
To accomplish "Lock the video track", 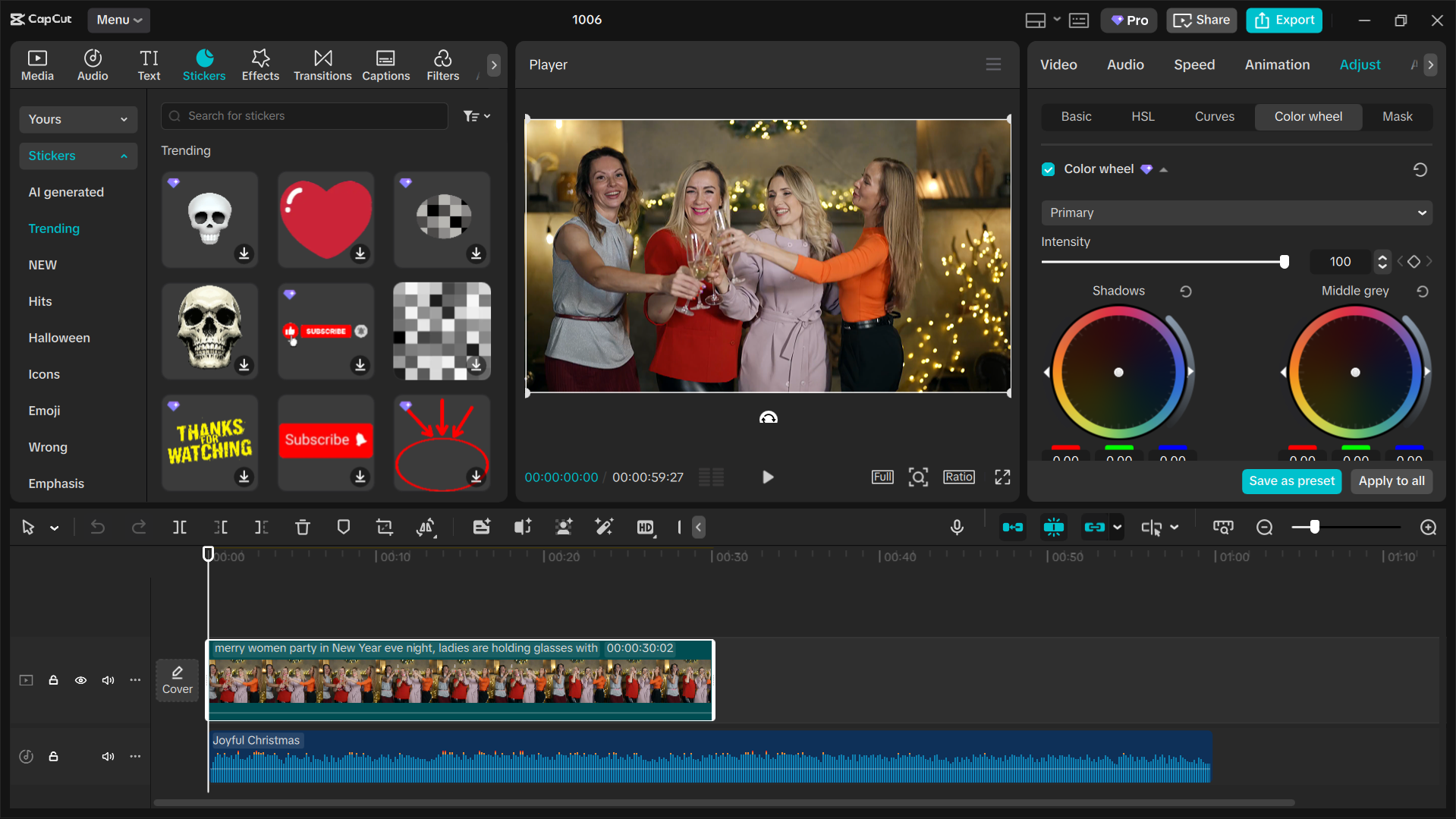I will click(53, 680).
